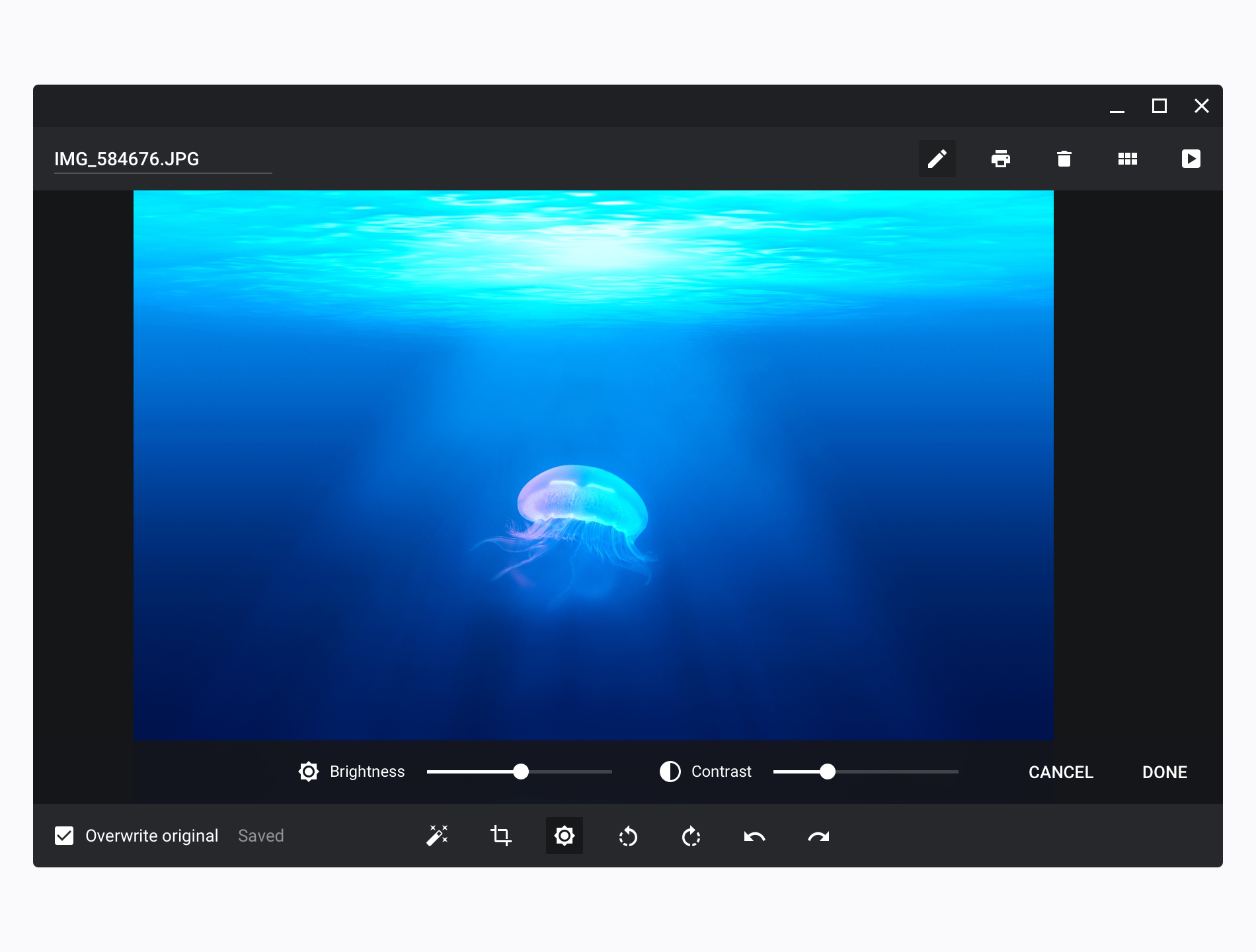Rotate the image counterclockwise
Viewport: 1256px width, 952px height.
pyautogui.click(x=627, y=836)
